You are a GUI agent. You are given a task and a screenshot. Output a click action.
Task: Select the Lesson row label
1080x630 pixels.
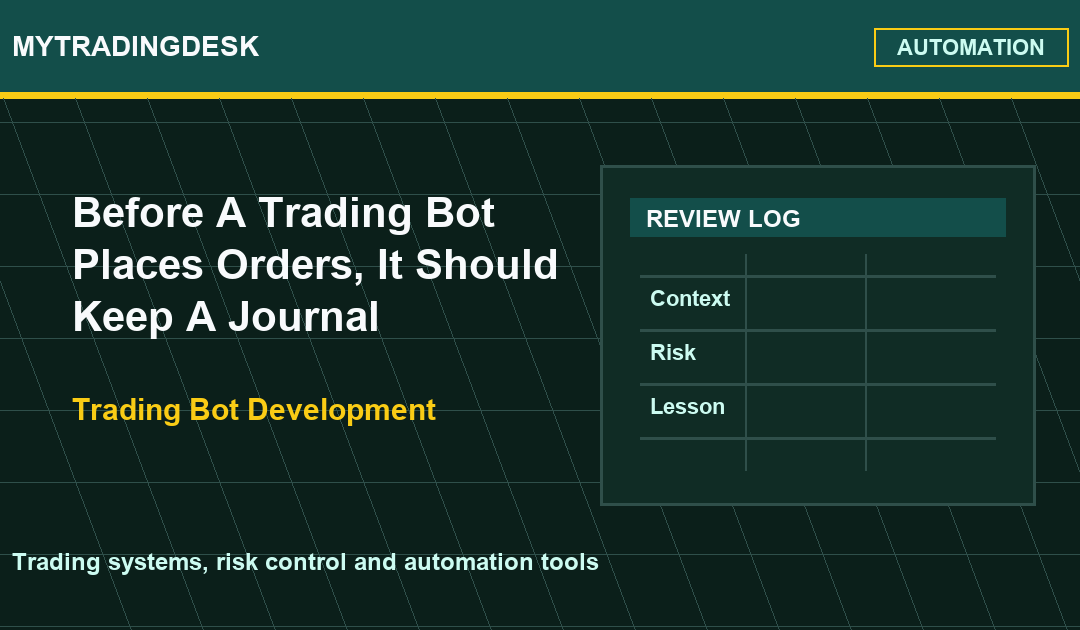[687, 407]
